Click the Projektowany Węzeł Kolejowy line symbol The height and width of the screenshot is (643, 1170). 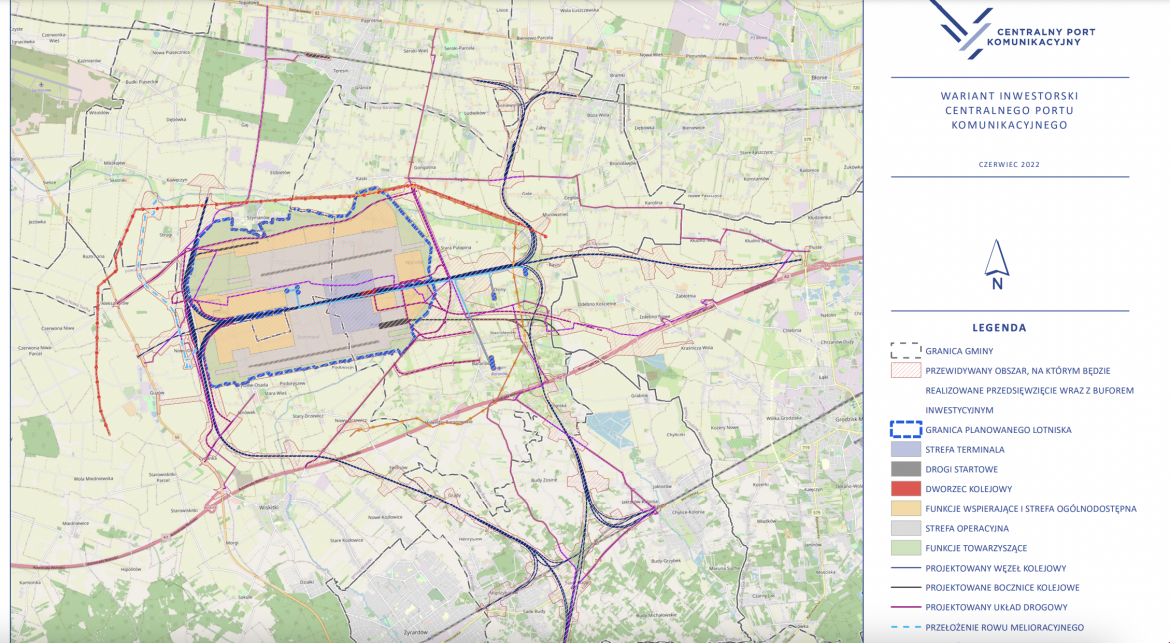tap(905, 568)
